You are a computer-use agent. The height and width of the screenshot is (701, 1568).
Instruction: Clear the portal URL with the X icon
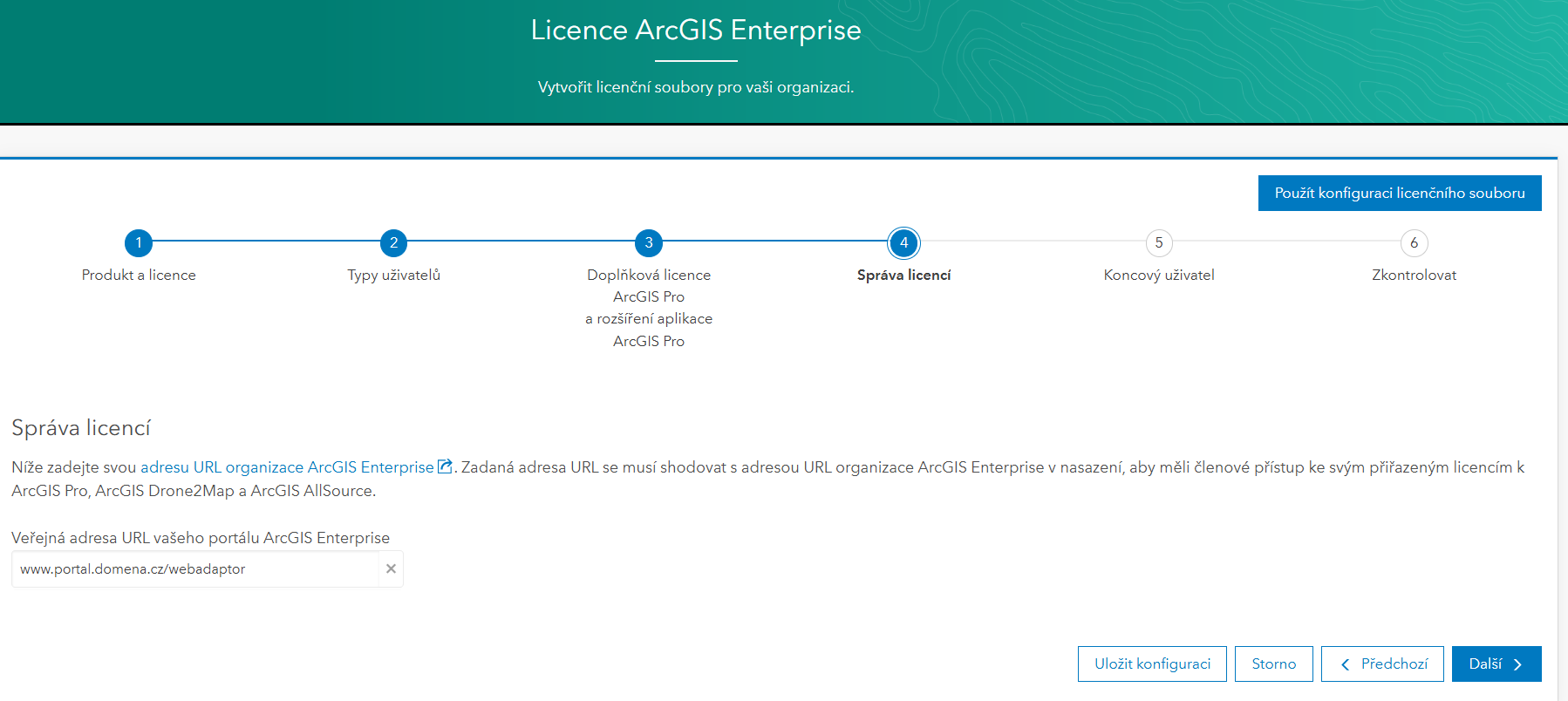[x=391, y=568]
